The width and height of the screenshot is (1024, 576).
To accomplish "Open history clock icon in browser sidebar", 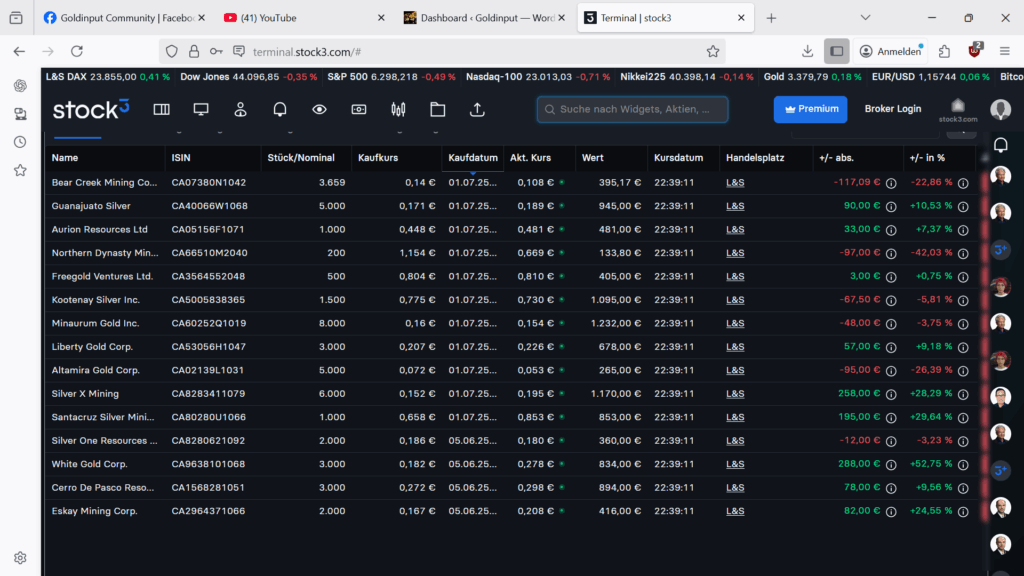I will point(20,142).
